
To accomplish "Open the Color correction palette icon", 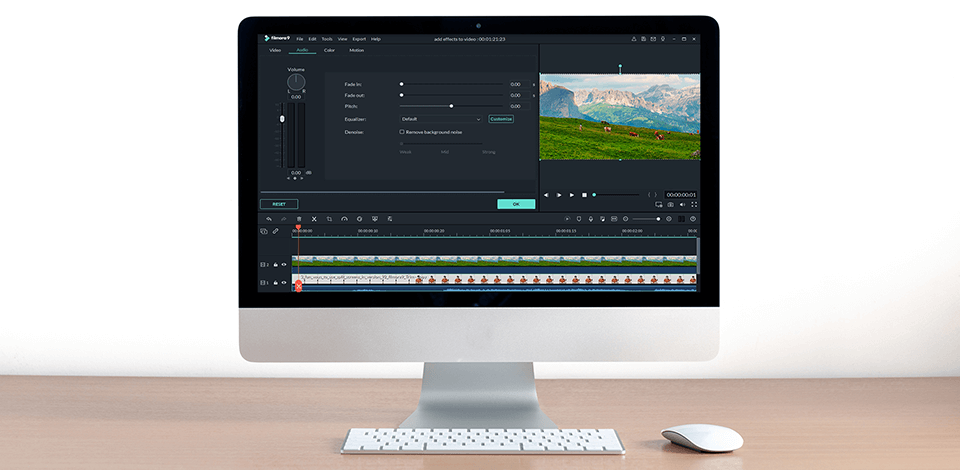I will tap(359, 218).
